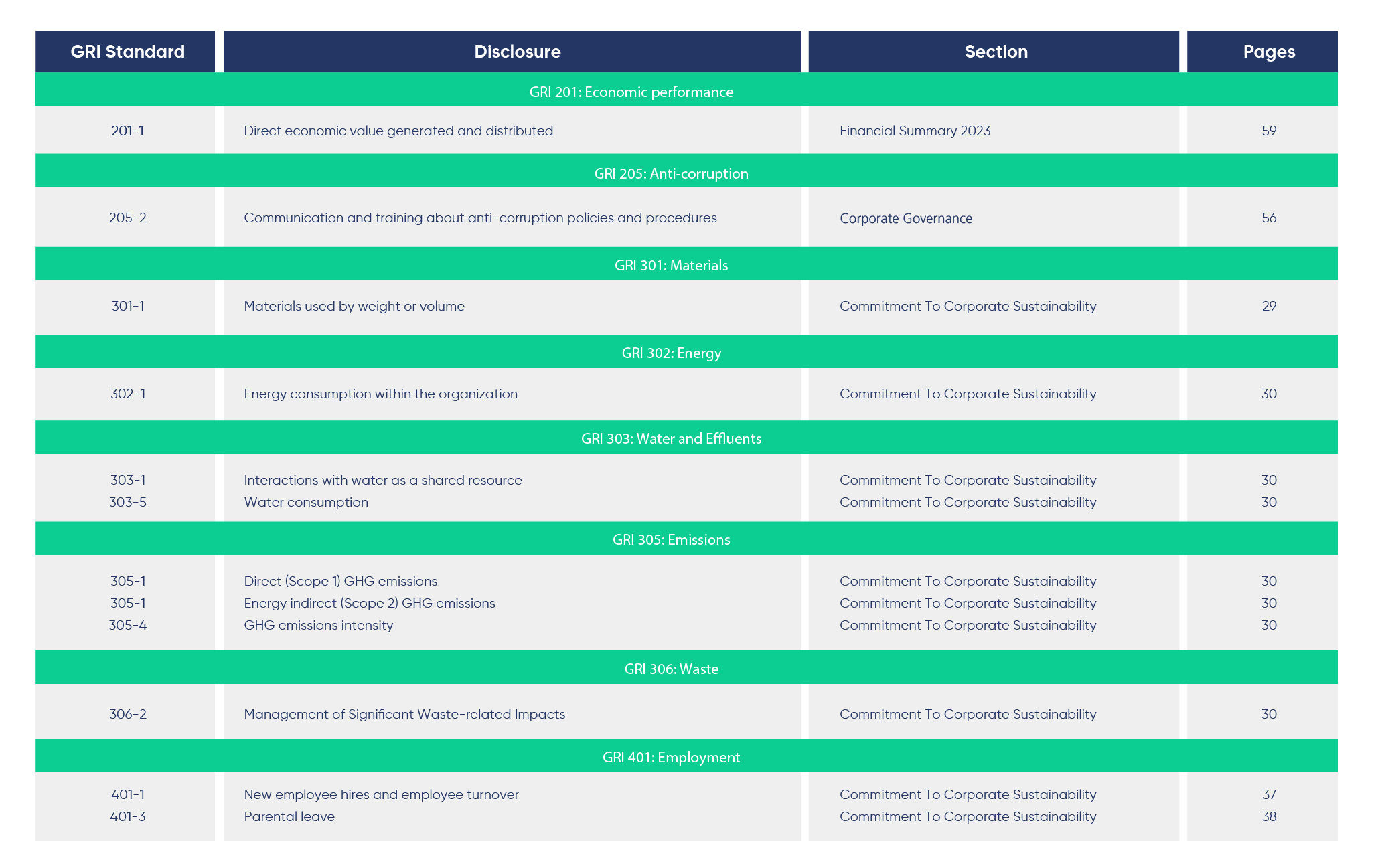1380x868 pixels.
Task: Select the GRI 305: Emissions band
Action: point(686,539)
